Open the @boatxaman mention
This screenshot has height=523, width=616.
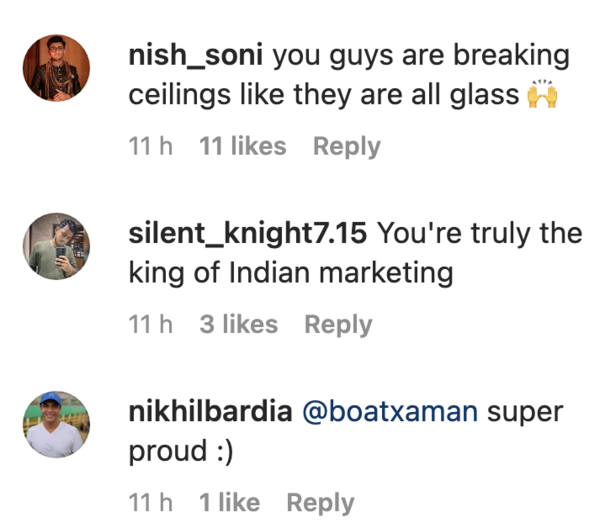(389, 412)
